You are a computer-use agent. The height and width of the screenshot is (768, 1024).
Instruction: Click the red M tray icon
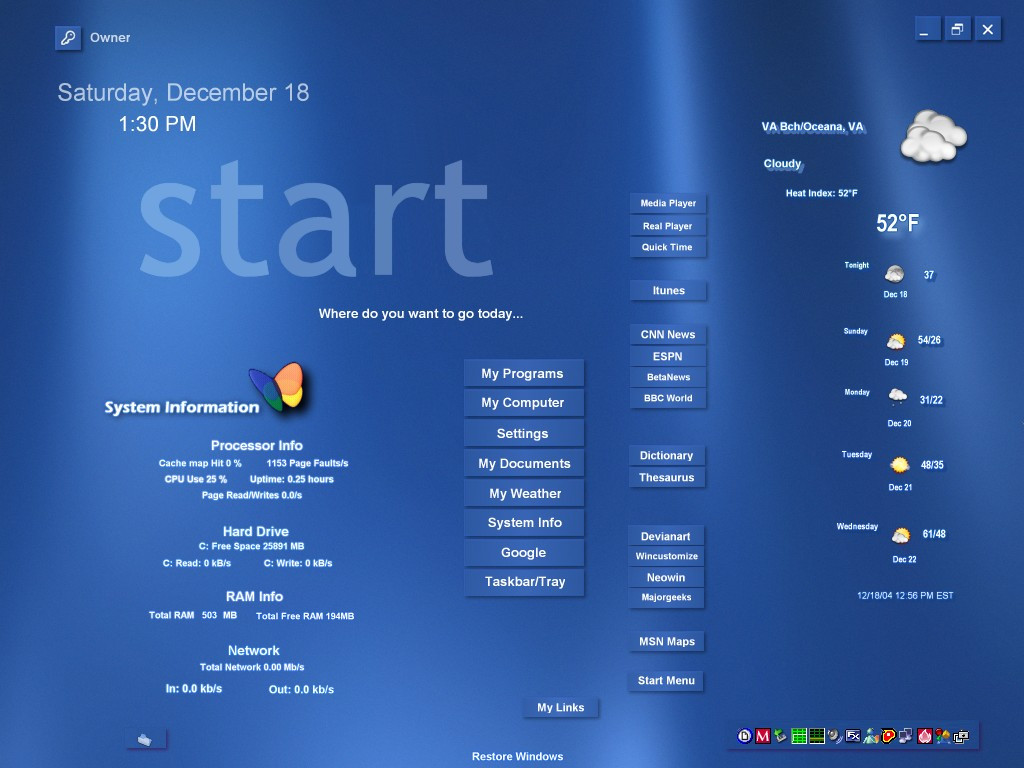coord(763,736)
